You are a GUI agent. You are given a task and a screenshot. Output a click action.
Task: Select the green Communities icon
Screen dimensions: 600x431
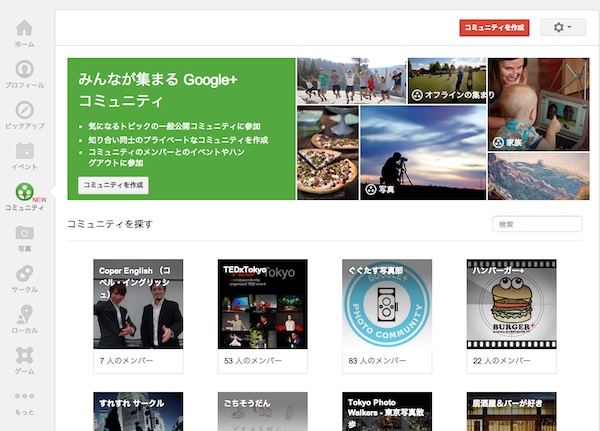point(25,192)
